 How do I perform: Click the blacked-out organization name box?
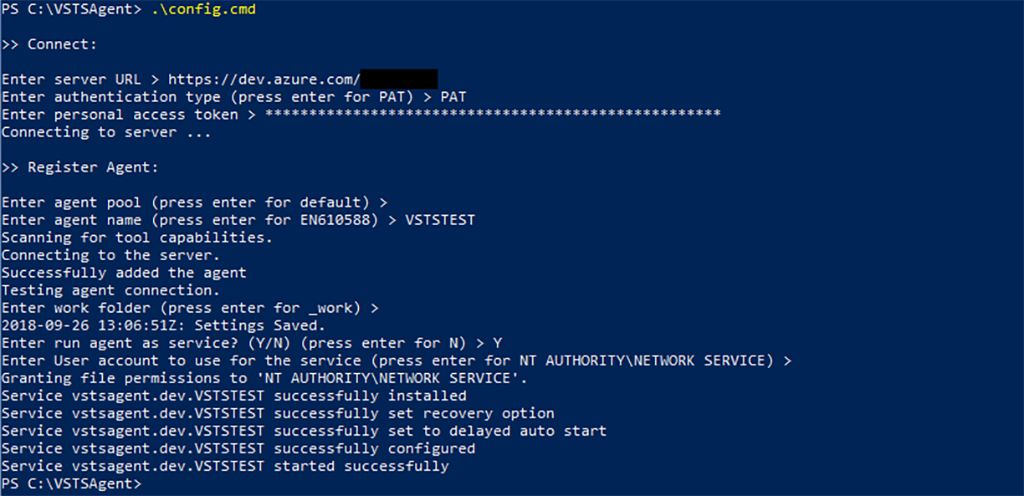coord(398,79)
